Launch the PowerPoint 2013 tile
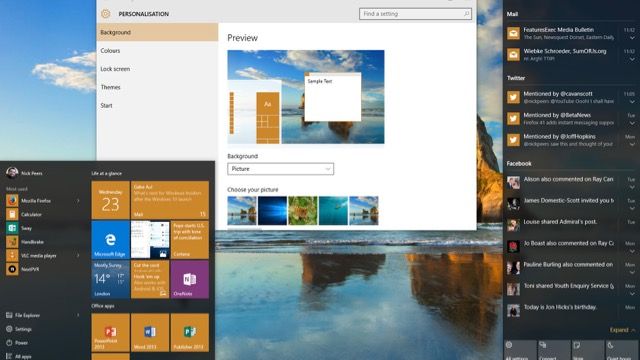Image resolution: width=640 pixels, height=360 pixels. pos(110,333)
